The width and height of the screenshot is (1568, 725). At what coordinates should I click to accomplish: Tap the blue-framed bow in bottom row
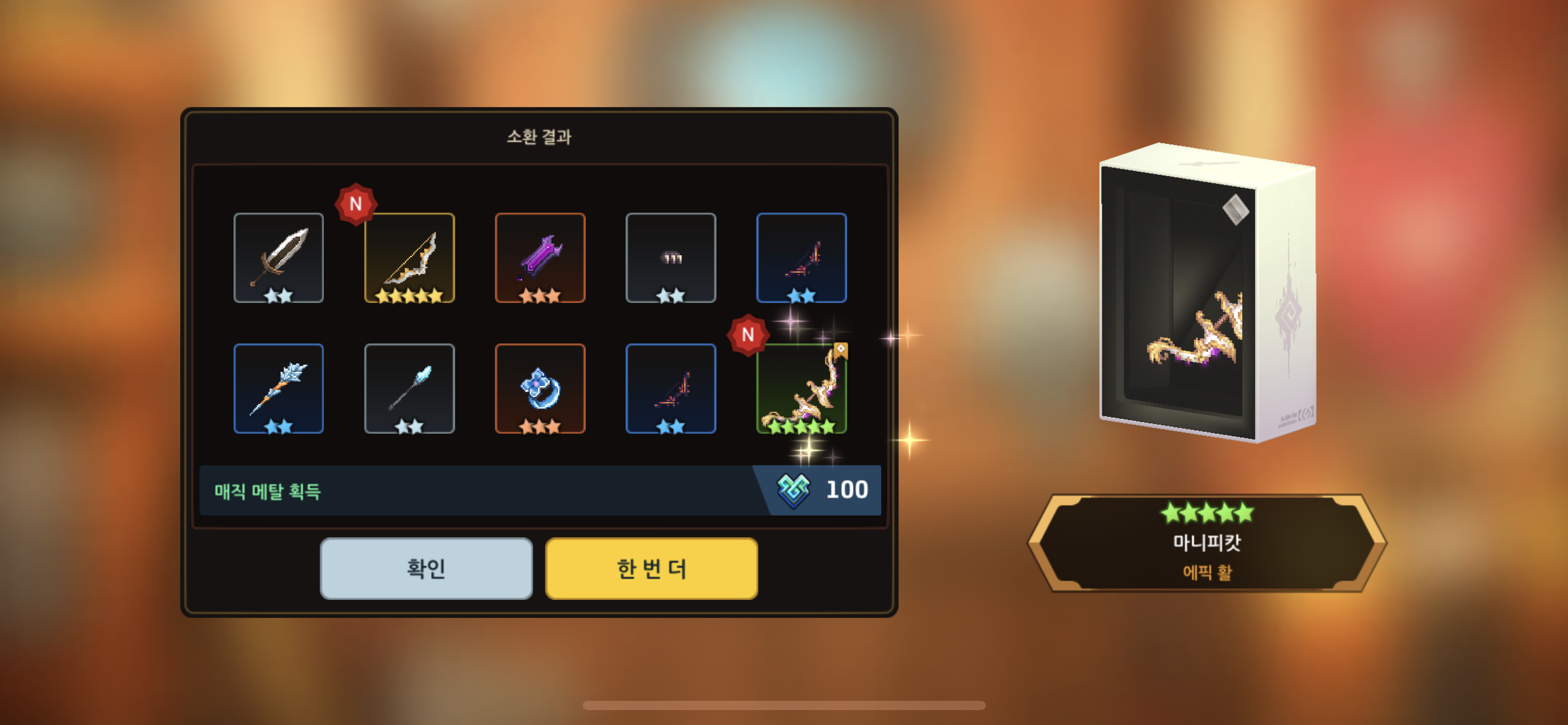[x=671, y=389]
